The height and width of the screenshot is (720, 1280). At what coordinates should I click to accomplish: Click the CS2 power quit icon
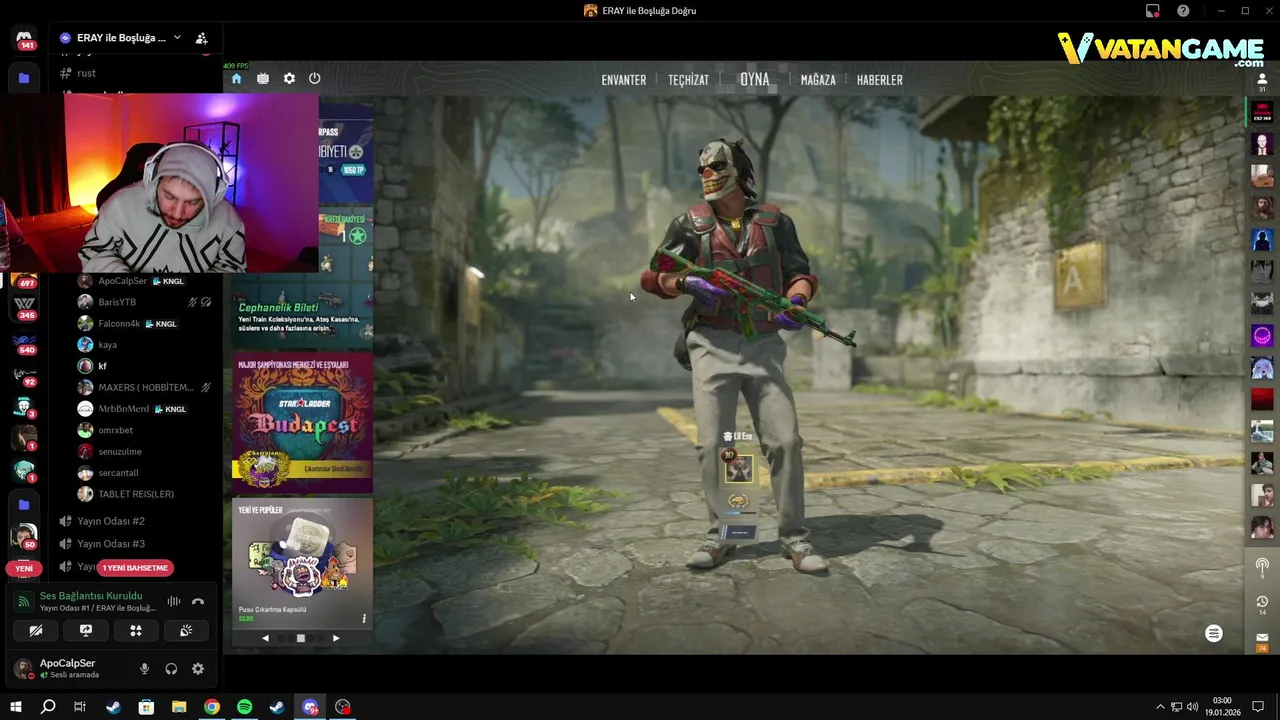315,79
